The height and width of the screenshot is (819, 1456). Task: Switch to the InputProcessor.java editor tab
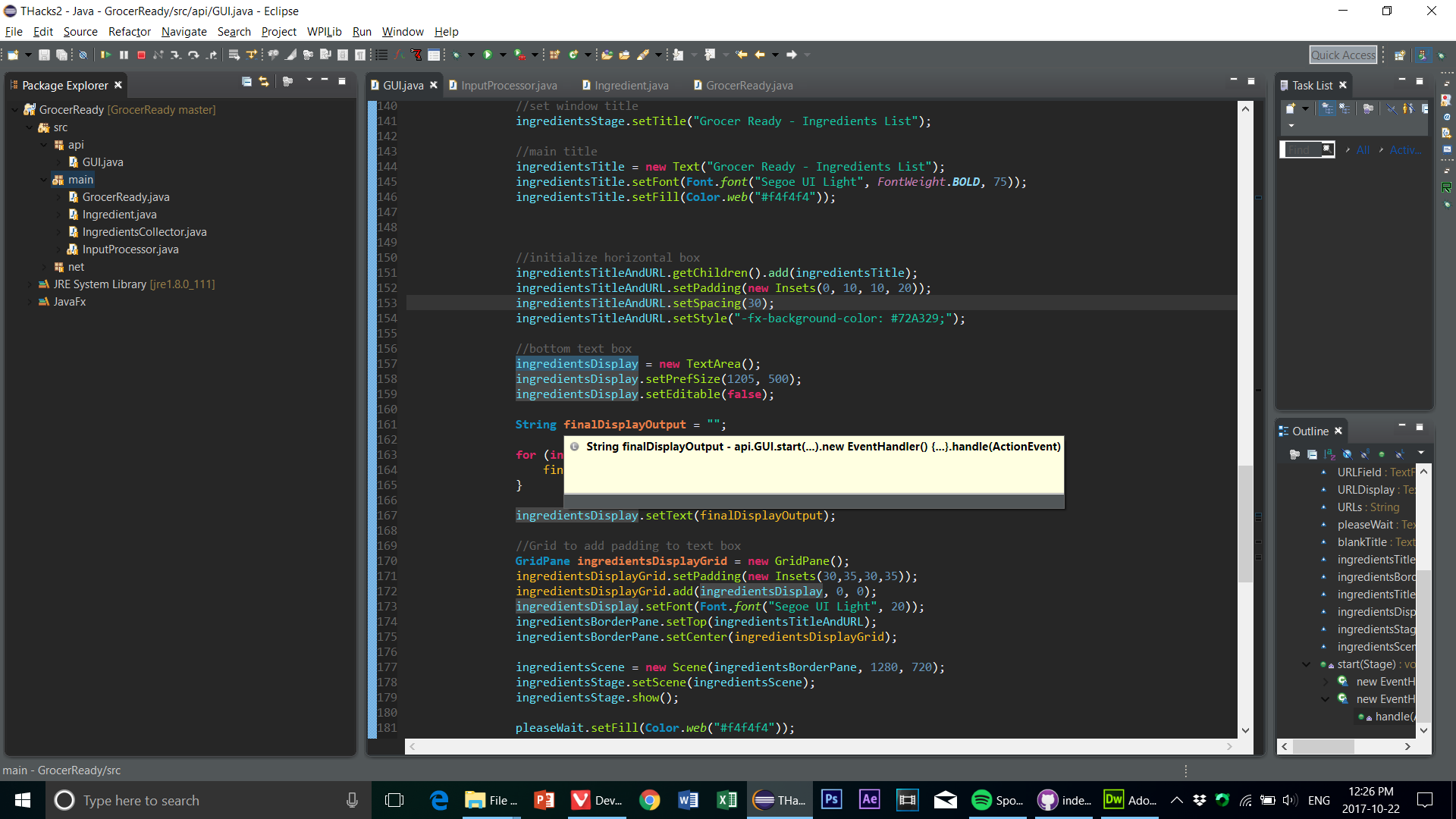[x=508, y=86]
